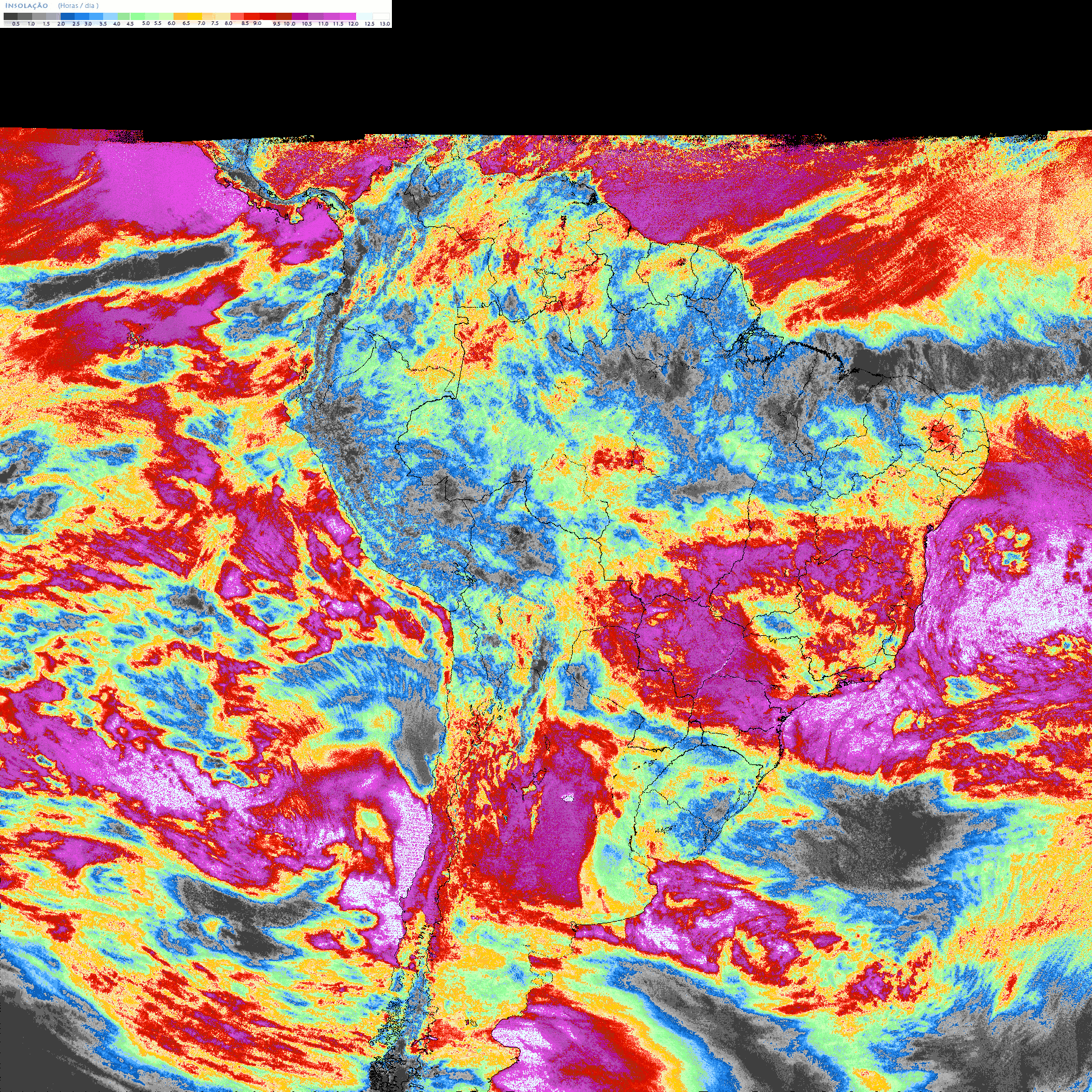Click the bright yellow legend swatch
Viewport: 1092px width, 1092px height.
[195, 16]
